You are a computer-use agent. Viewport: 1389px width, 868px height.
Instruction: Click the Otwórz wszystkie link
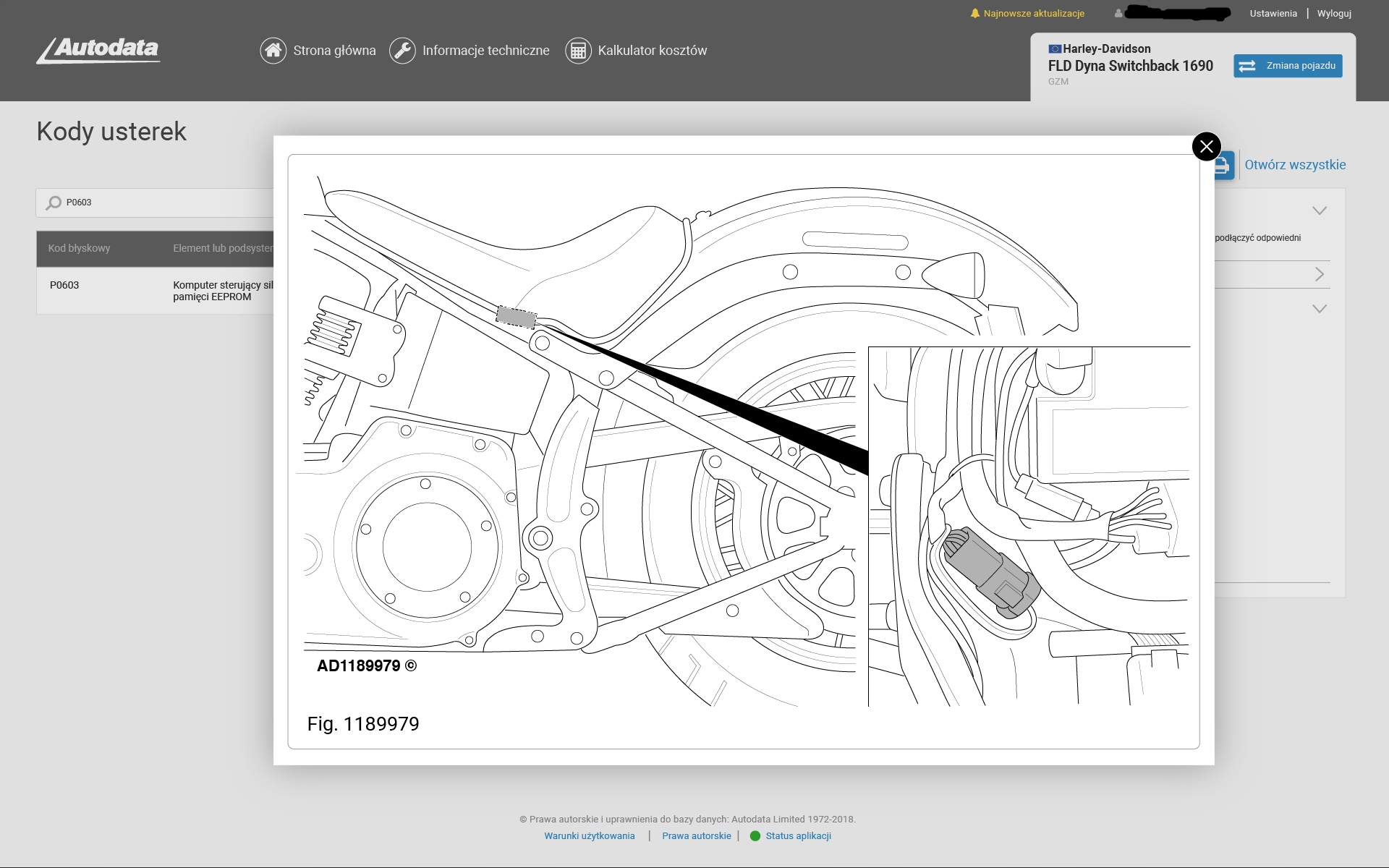(x=1295, y=165)
